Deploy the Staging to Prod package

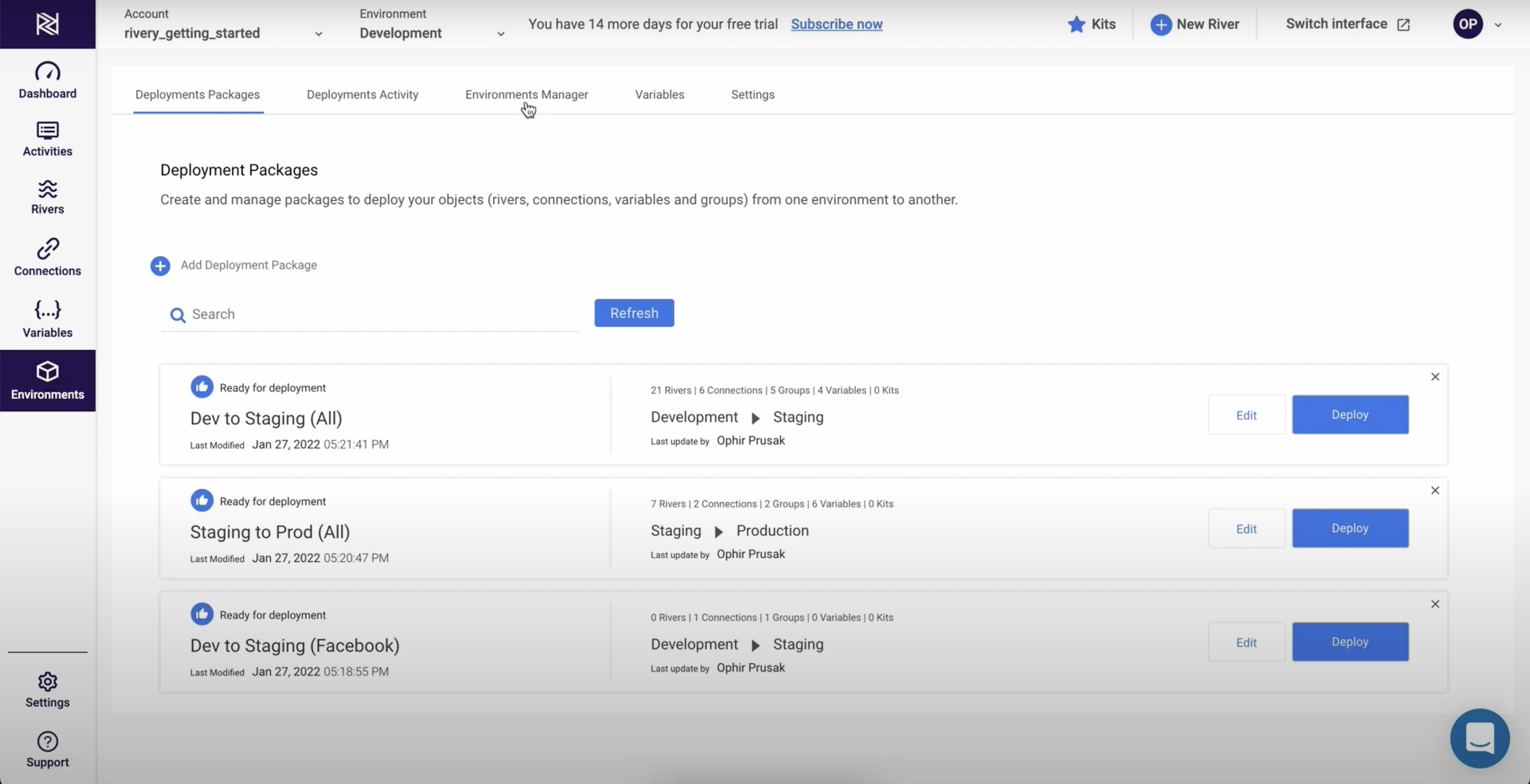point(1349,528)
